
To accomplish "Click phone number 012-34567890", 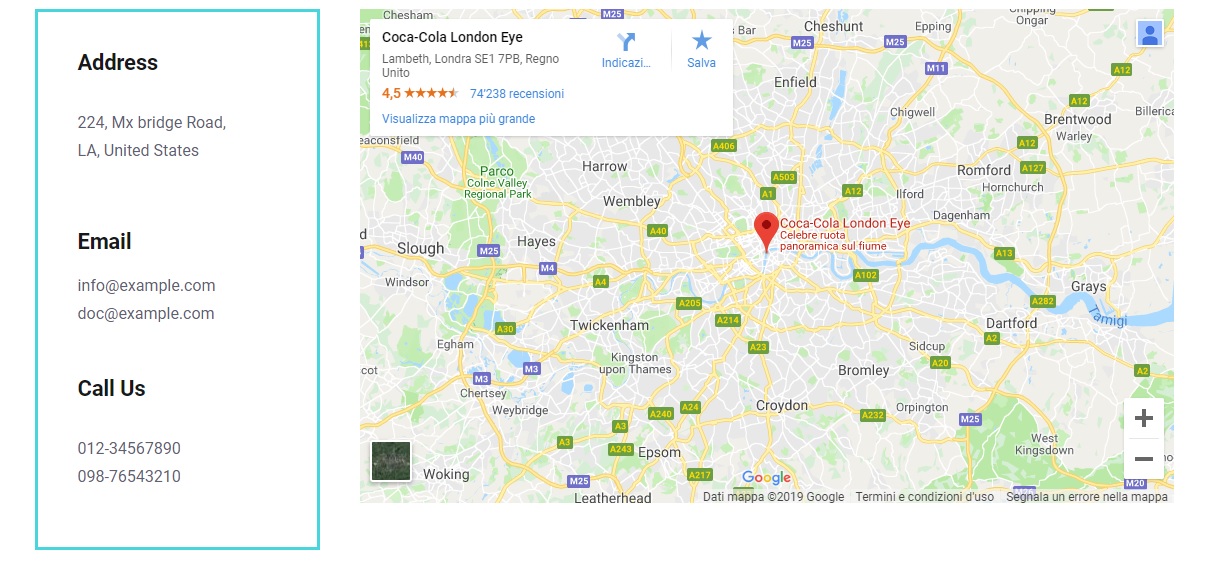I will click(x=129, y=448).
